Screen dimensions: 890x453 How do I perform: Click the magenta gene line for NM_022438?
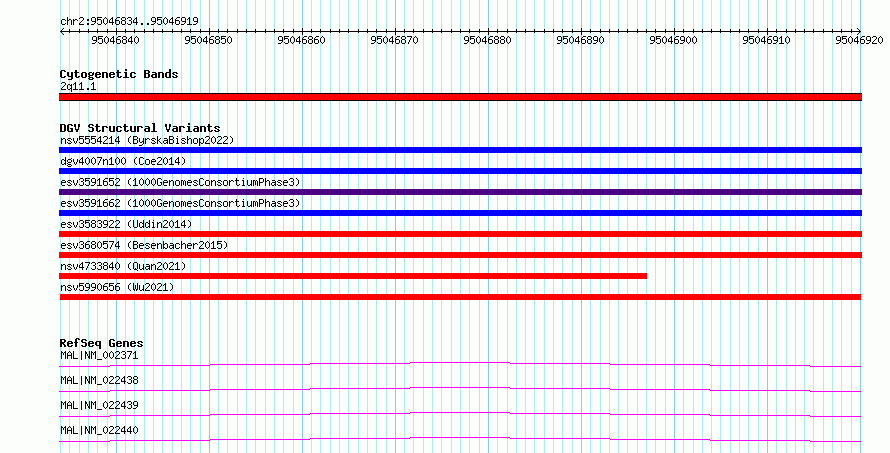coord(460,389)
